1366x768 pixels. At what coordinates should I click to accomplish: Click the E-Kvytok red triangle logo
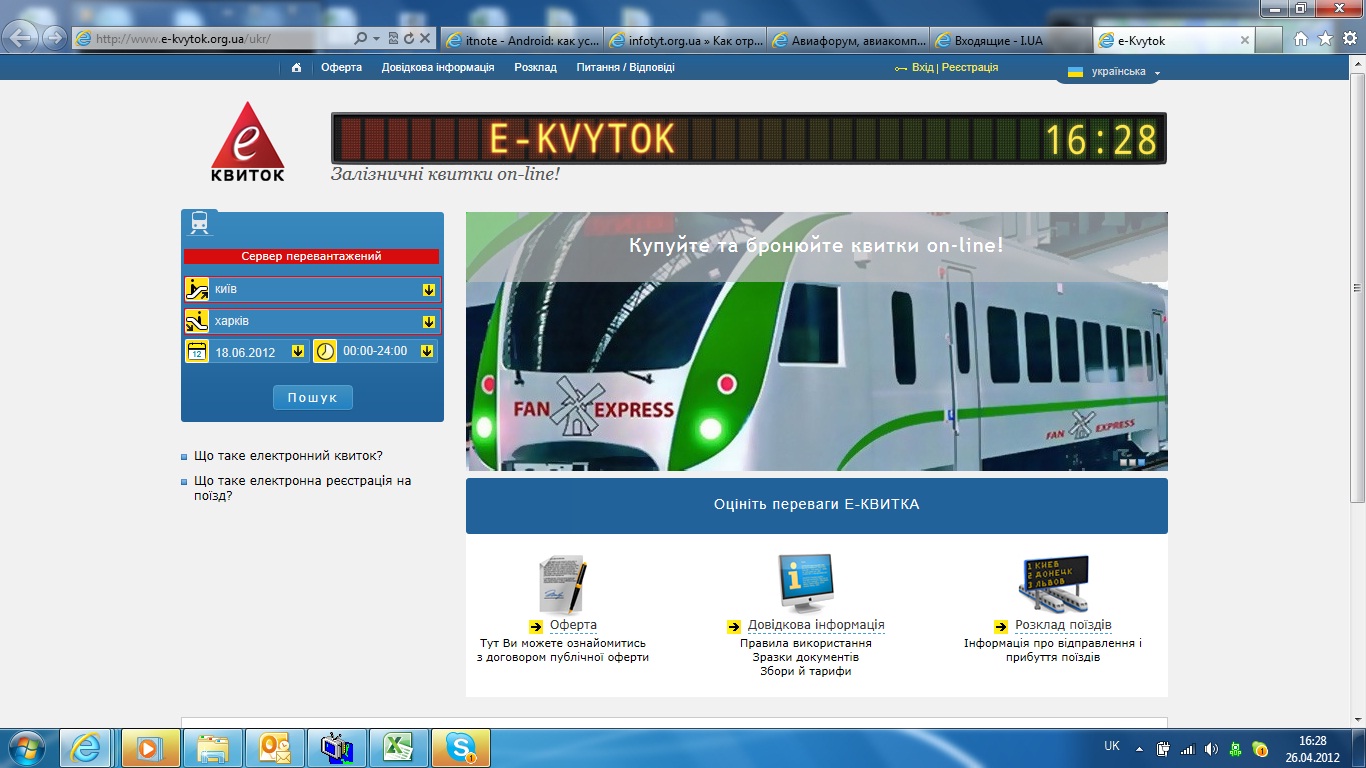[x=247, y=141]
